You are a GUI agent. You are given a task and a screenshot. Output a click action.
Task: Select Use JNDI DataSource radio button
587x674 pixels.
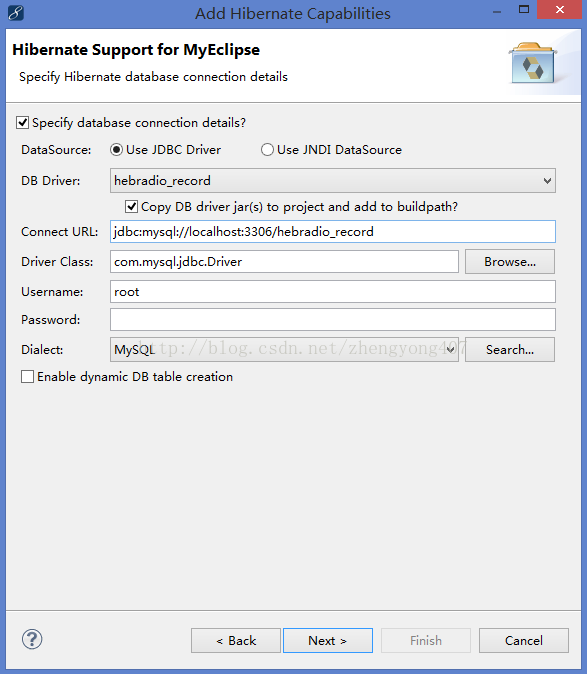[x=267, y=150]
